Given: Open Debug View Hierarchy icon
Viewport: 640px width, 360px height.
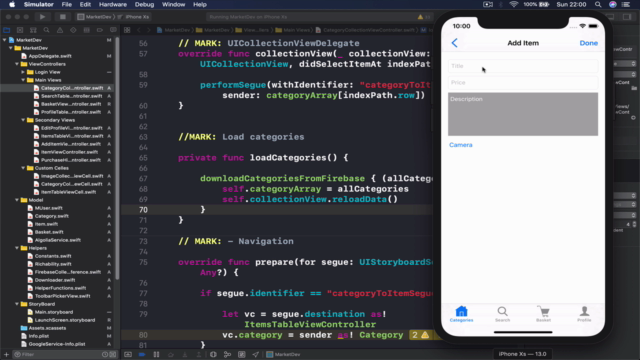Looking at the screenshot, I should point(213,354).
